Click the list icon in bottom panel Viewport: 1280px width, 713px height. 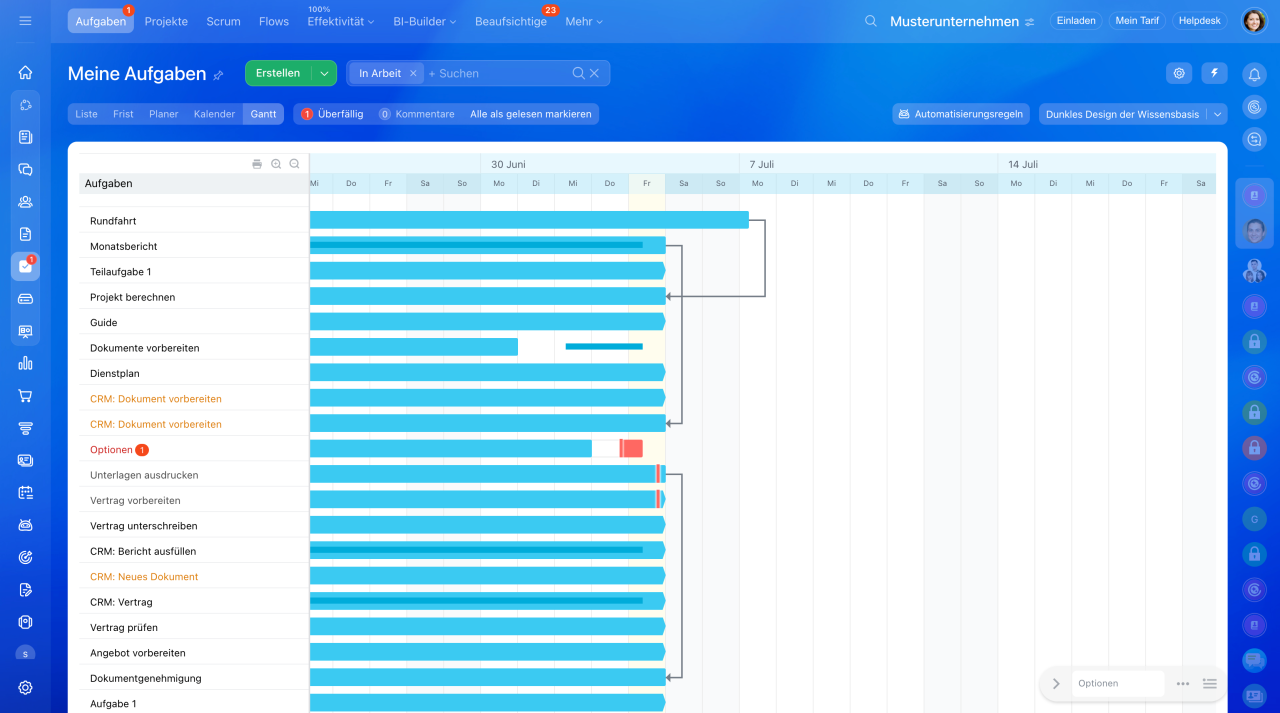(x=1209, y=684)
